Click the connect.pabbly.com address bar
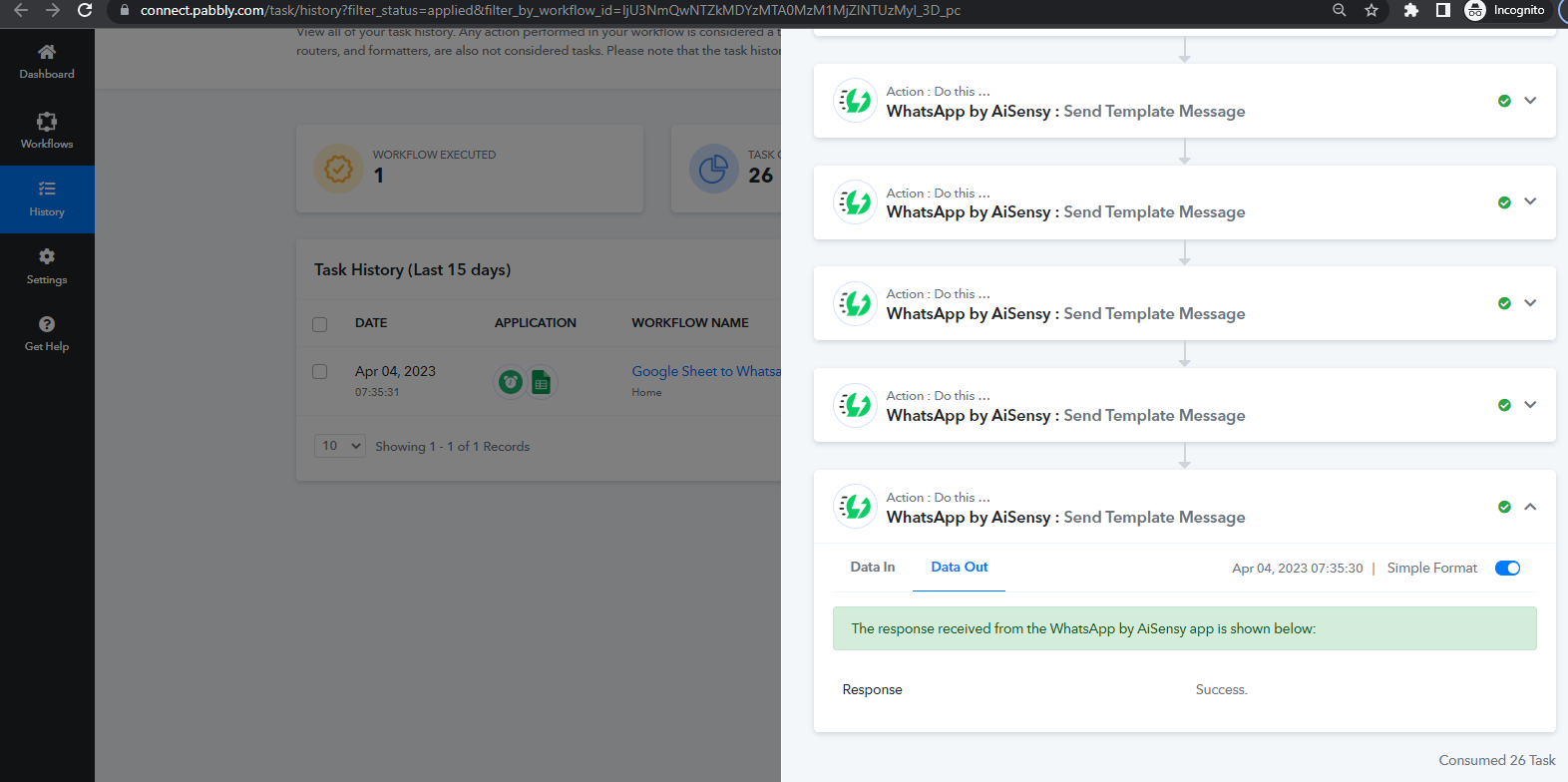 click(x=550, y=10)
